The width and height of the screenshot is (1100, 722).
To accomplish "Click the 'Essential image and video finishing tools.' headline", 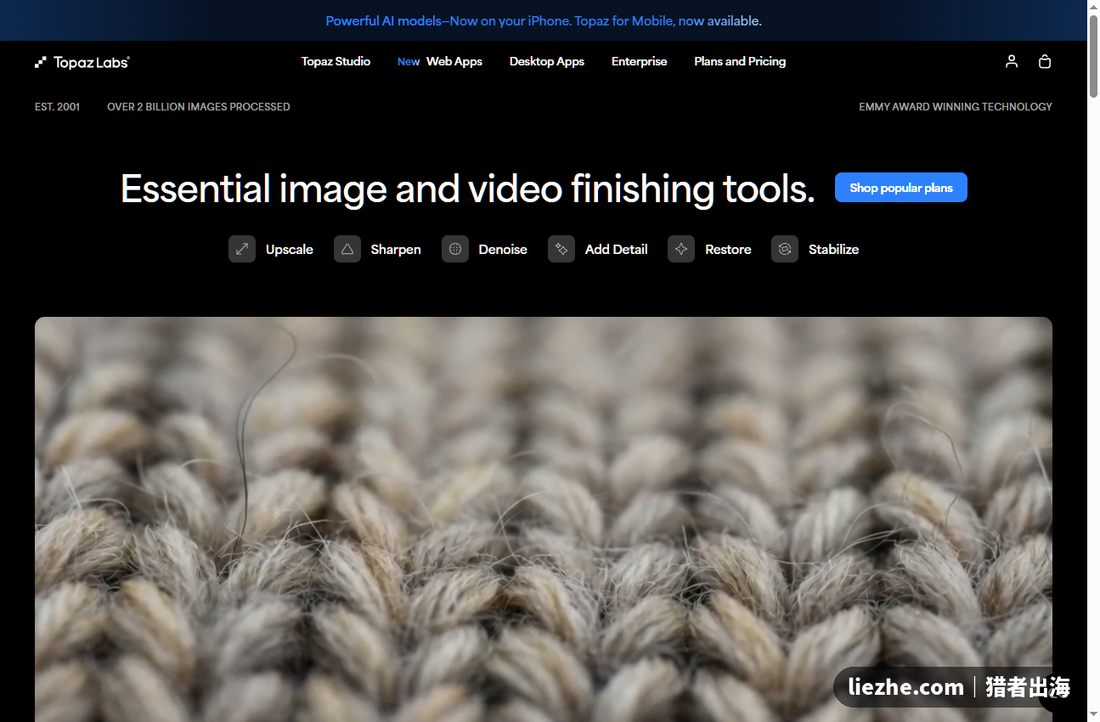I will pos(468,189).
